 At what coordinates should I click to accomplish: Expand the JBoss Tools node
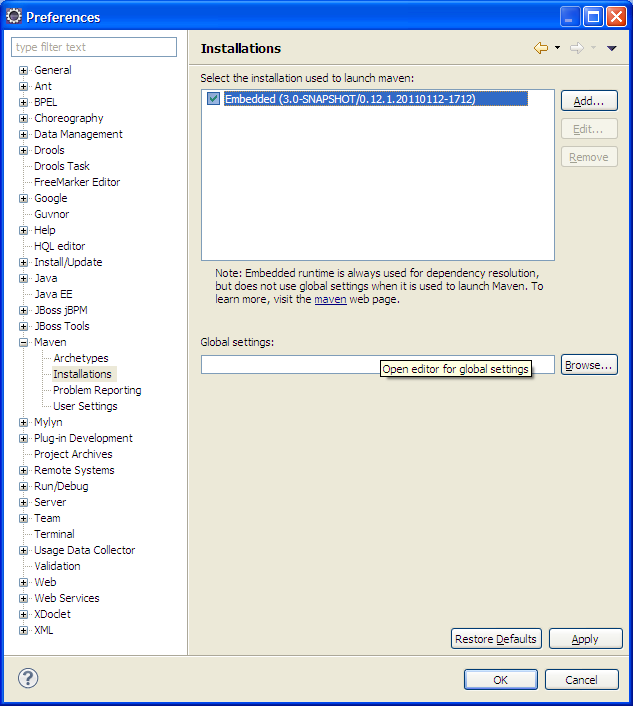click(23, 326)
